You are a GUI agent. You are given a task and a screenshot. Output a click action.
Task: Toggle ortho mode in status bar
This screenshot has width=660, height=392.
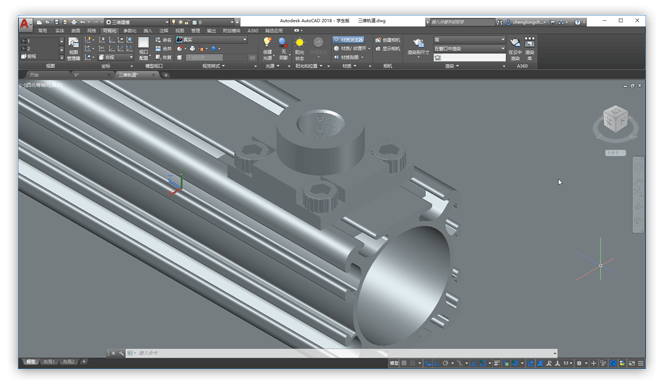click(437, 363)
